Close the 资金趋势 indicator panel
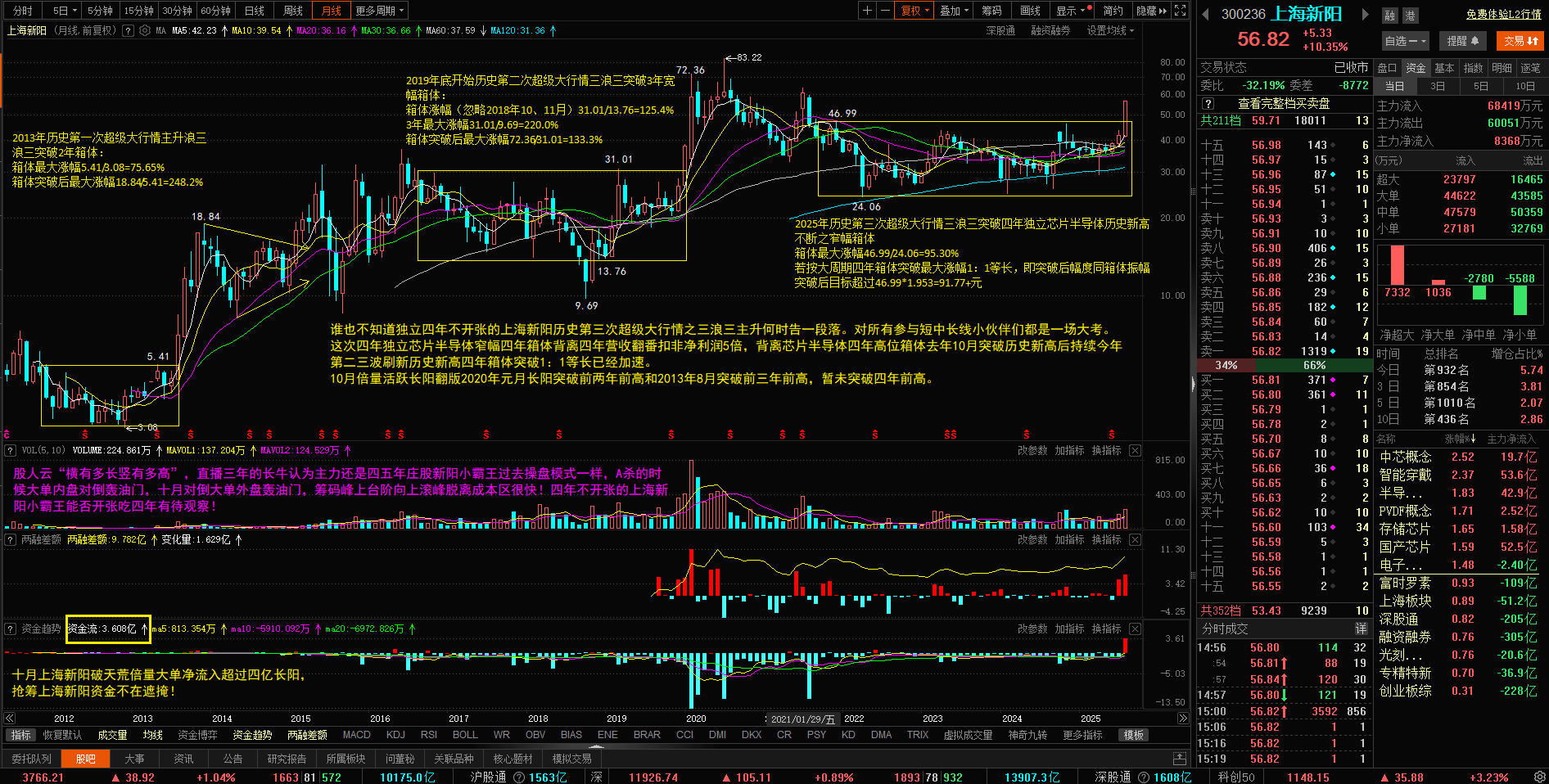The width and height of the screenshot is (1549, 784). 1135,629
